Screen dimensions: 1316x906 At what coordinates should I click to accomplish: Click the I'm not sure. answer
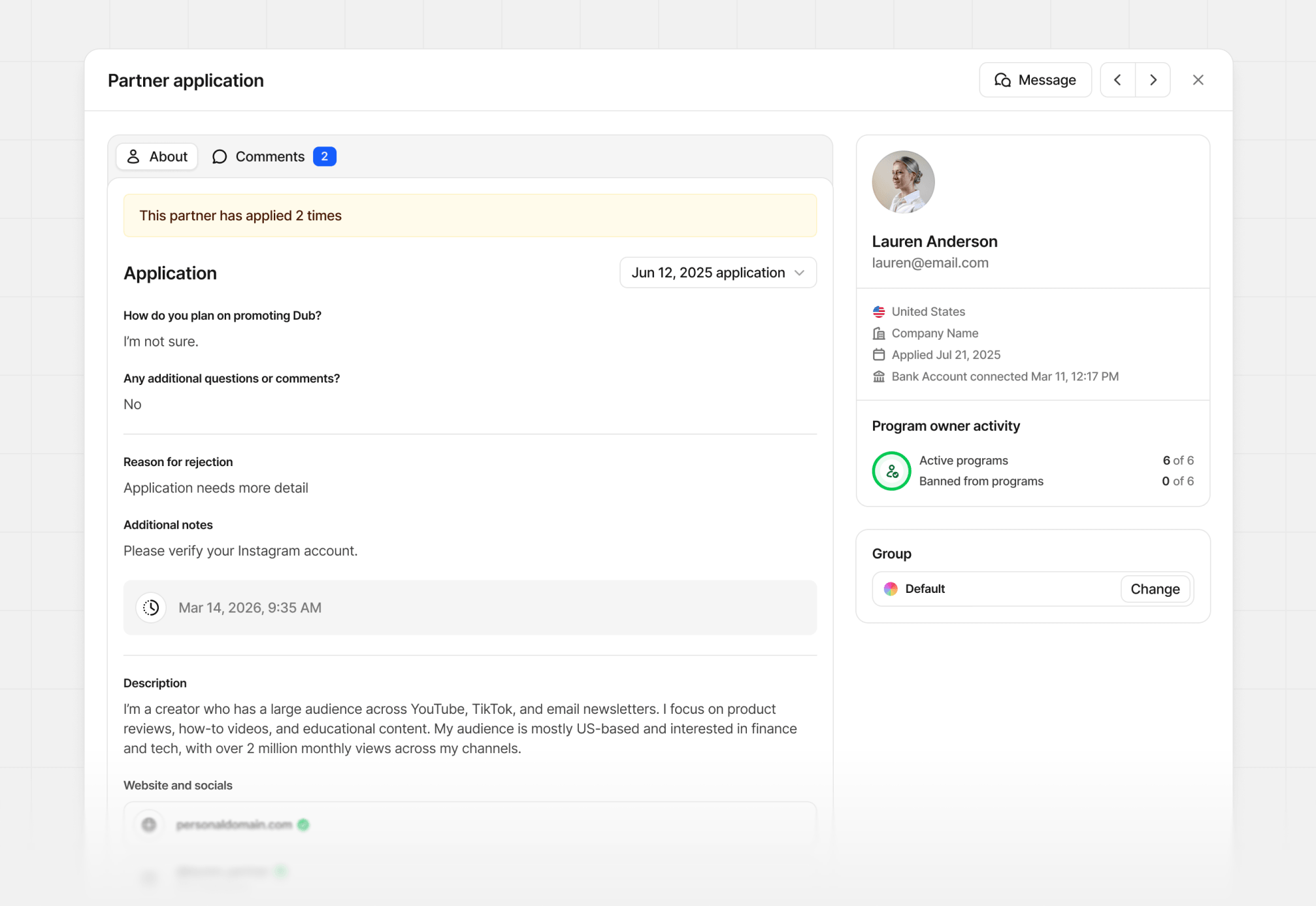(161, 342)
